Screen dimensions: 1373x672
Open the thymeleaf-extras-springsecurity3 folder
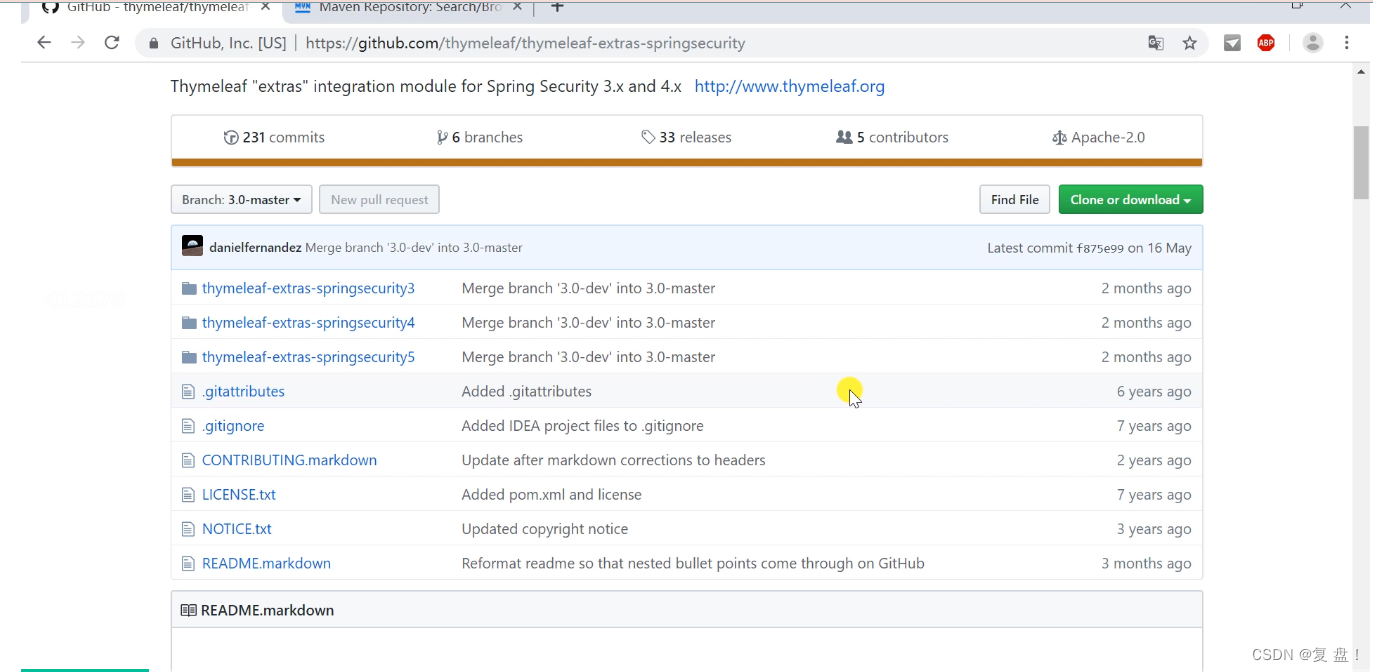(x=308, y=288)
